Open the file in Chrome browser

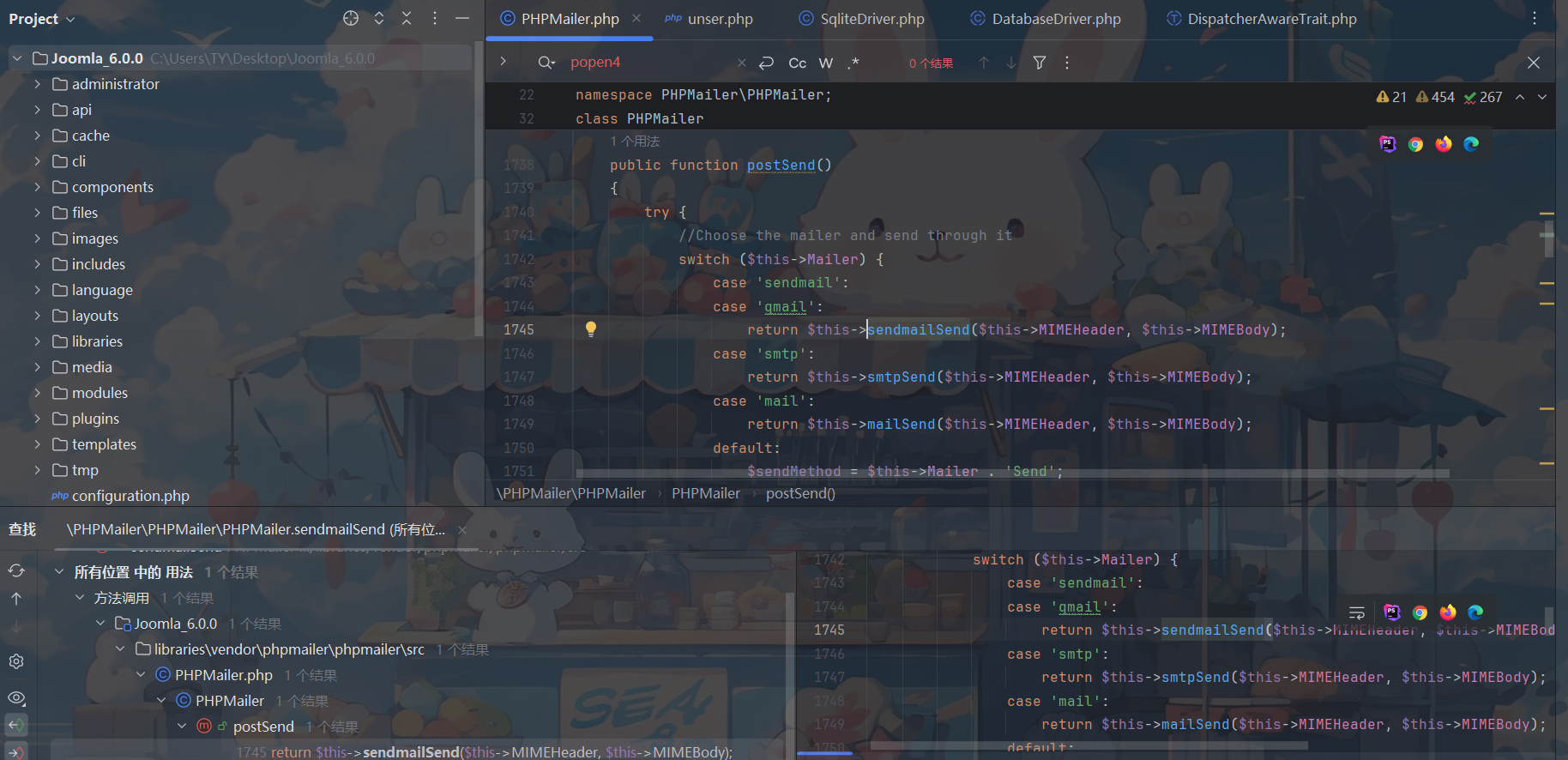tap(1415, 144)
